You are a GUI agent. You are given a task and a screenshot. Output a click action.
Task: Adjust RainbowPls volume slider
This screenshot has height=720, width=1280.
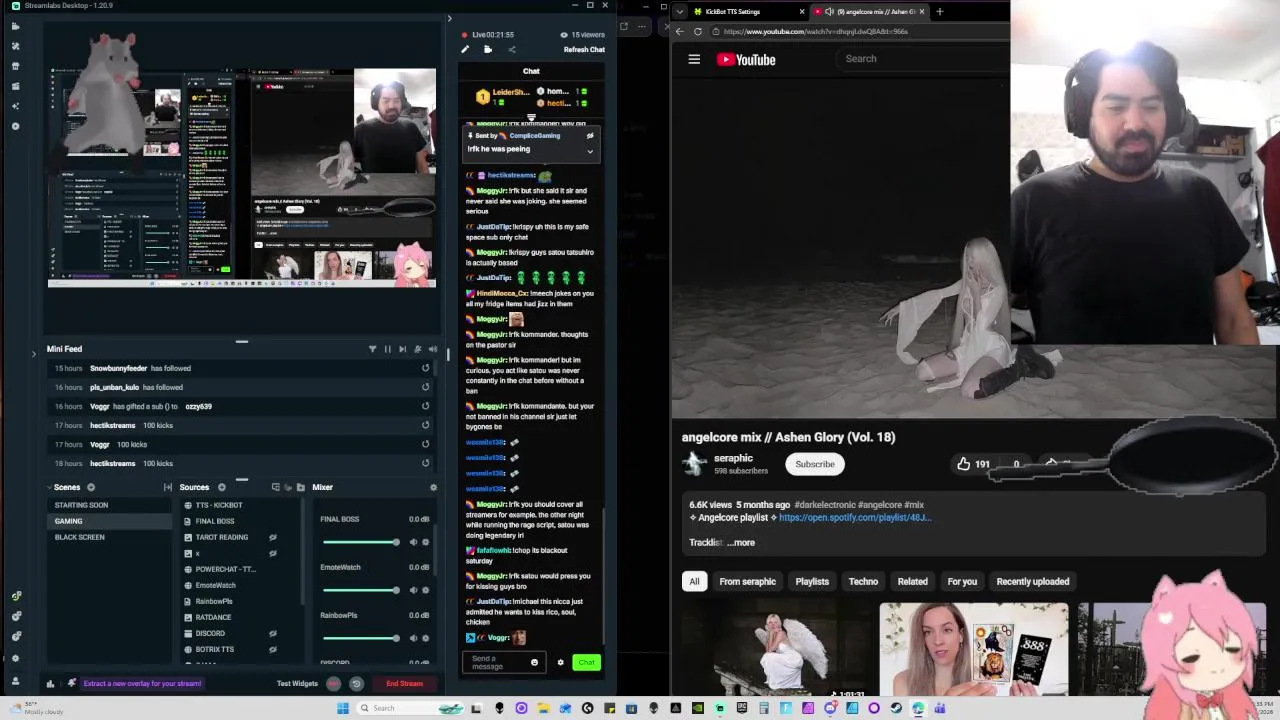pos(360,638)
